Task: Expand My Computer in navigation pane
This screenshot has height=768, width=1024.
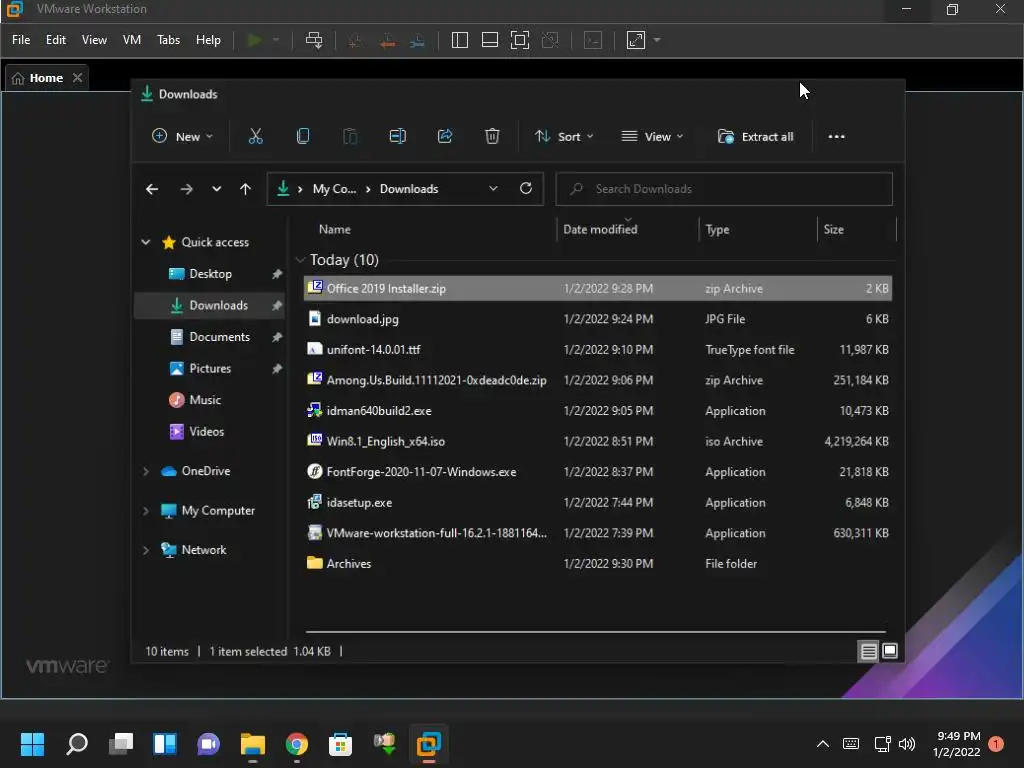Action: tap(146, 511)
